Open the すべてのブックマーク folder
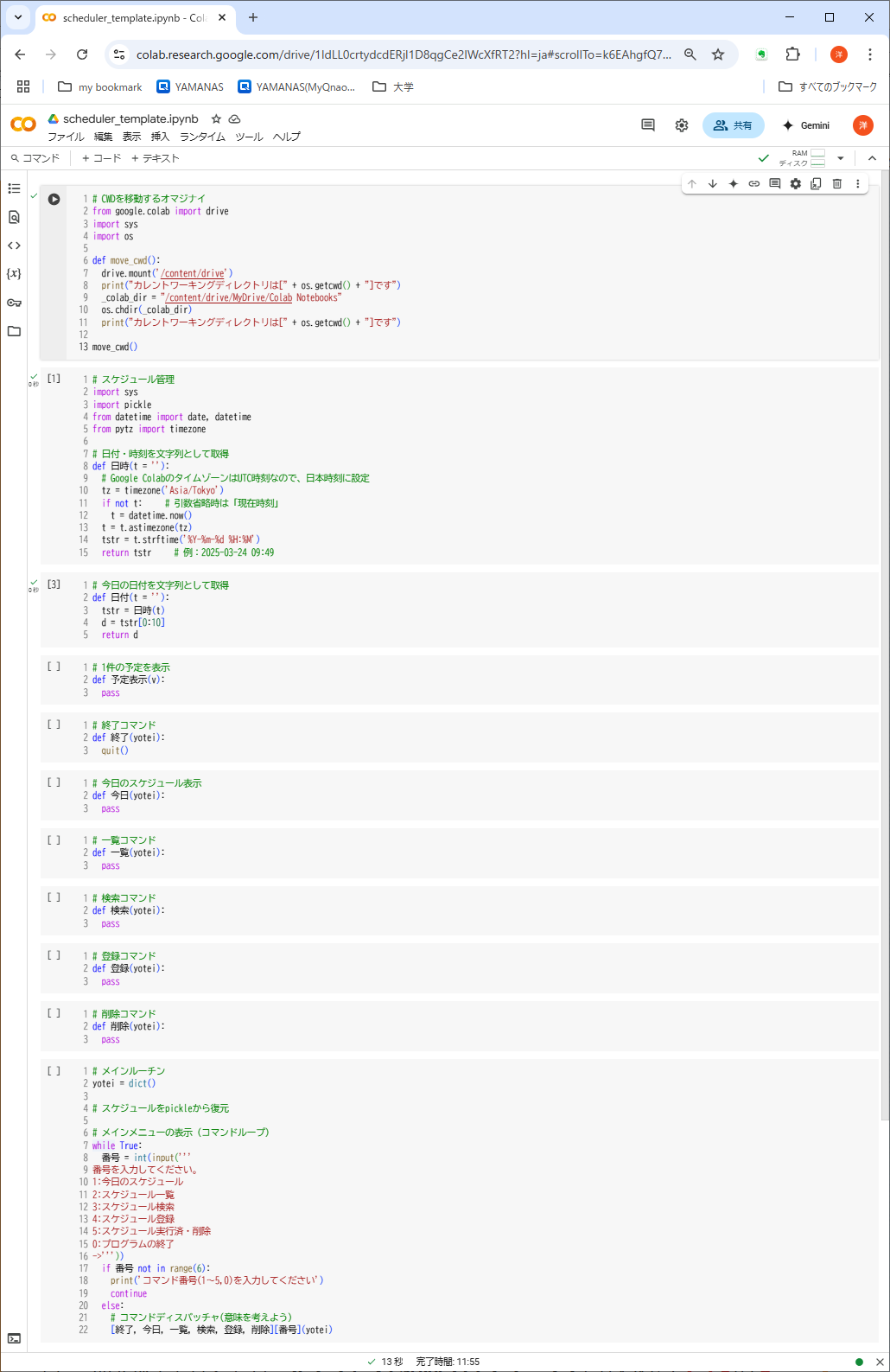This screenshot has height=1372, width=890. [x=828, y=86]
